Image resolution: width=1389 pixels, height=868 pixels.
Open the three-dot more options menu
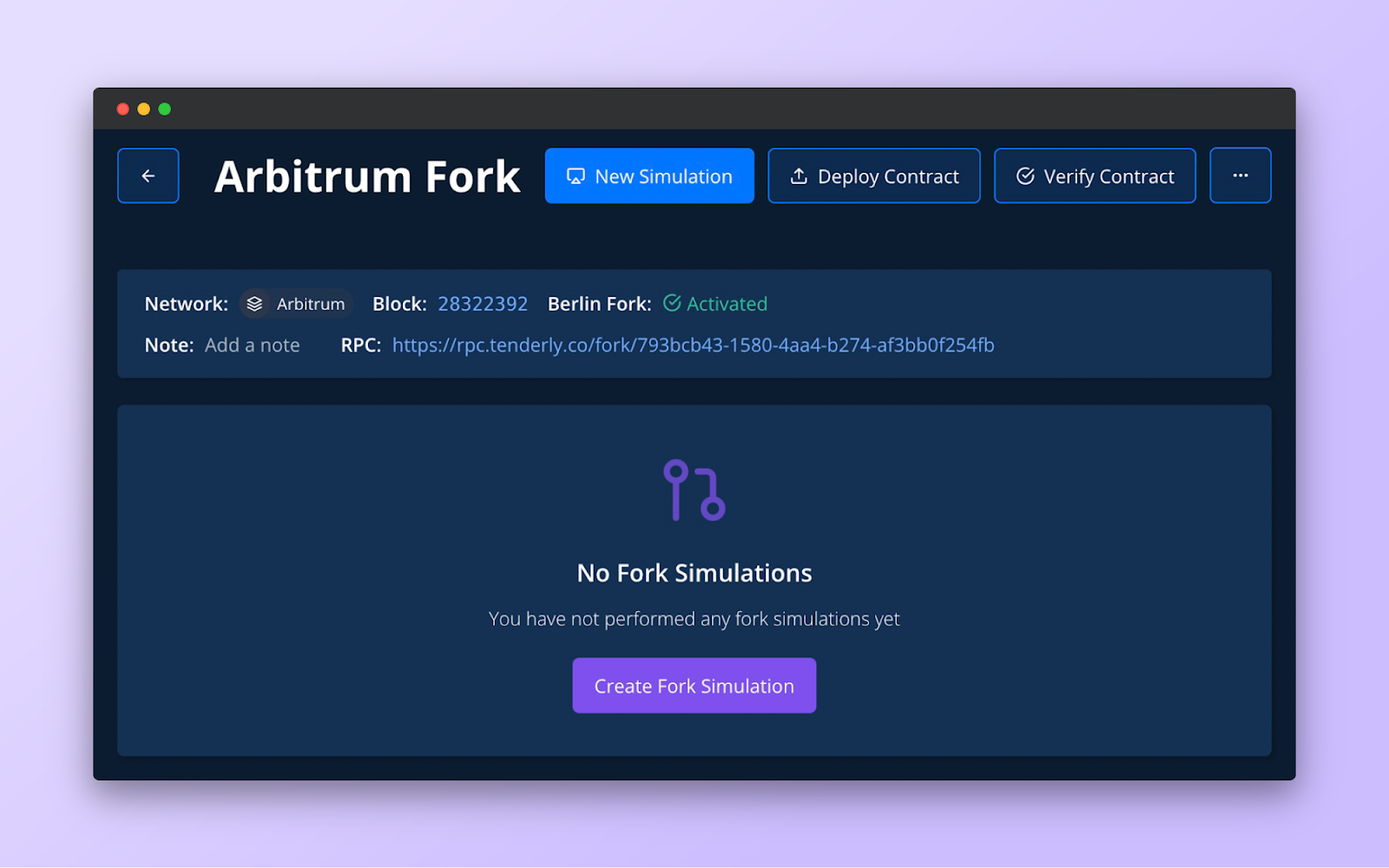click(1241, 175)
